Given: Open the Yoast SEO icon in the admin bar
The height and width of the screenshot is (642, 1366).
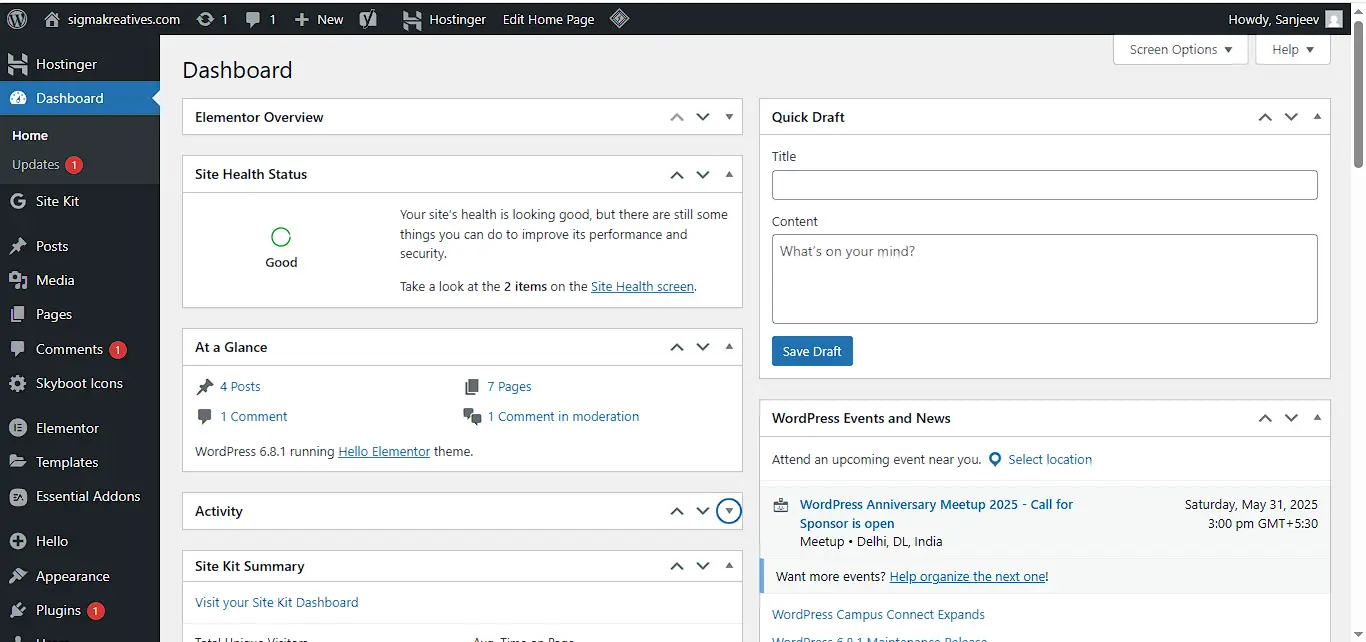Looking at the screenshot, I should click(x=368, y=19).
